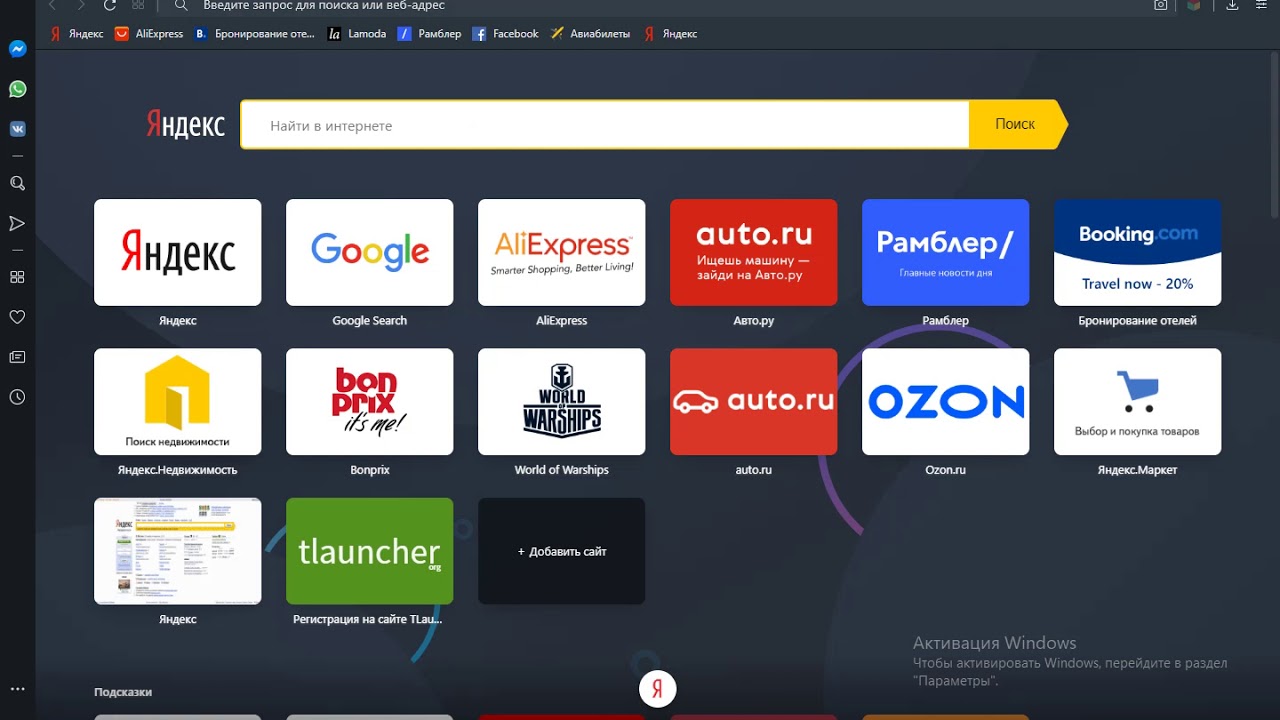
Task: Open the tlauncher speed dial tile
Action: click(370, 551)
